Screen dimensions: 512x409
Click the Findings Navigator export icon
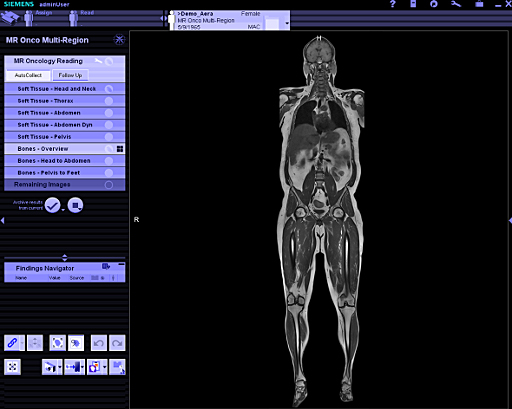106,266
